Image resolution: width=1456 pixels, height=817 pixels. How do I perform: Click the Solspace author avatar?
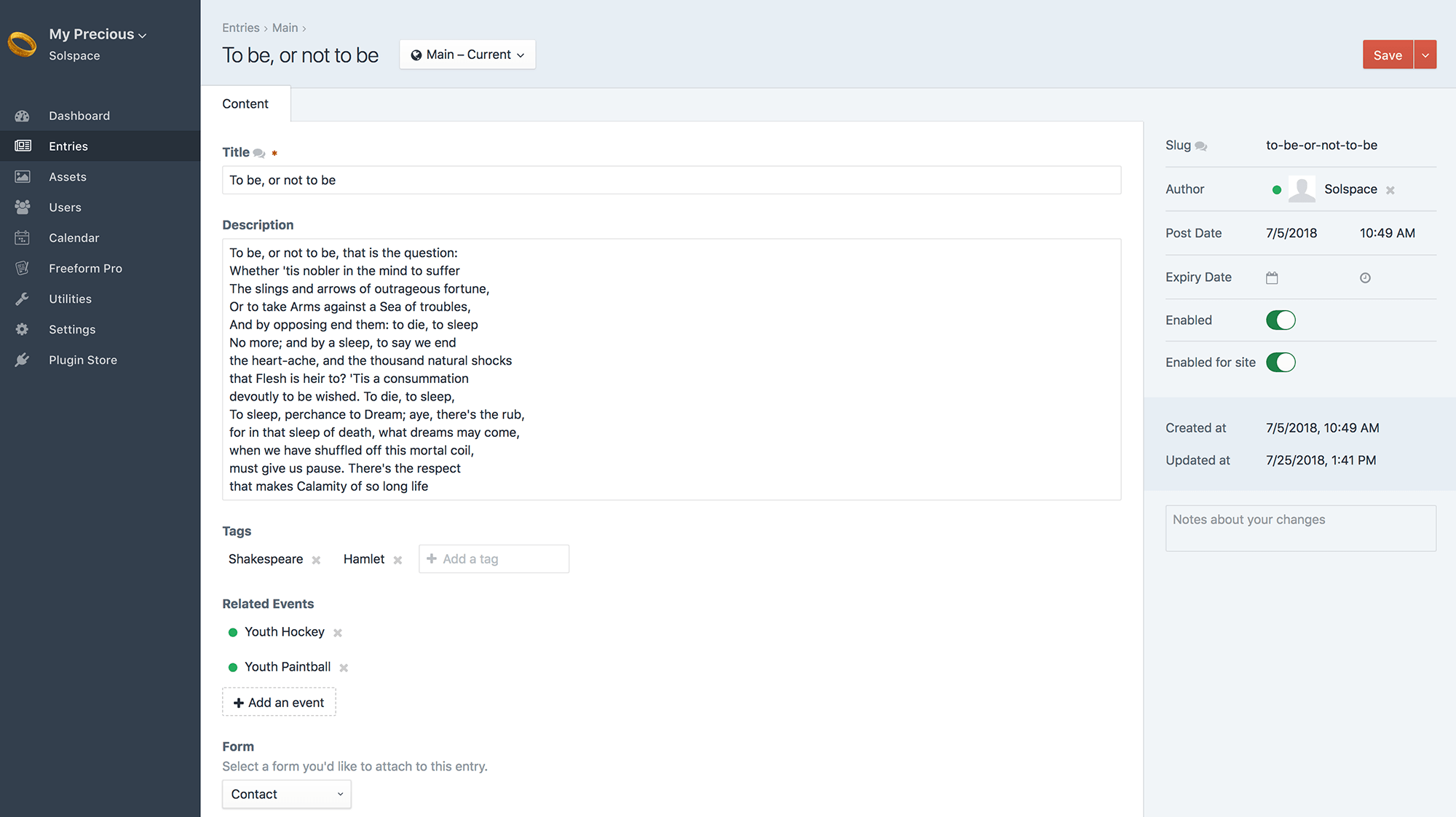(x=1302, y=189)
